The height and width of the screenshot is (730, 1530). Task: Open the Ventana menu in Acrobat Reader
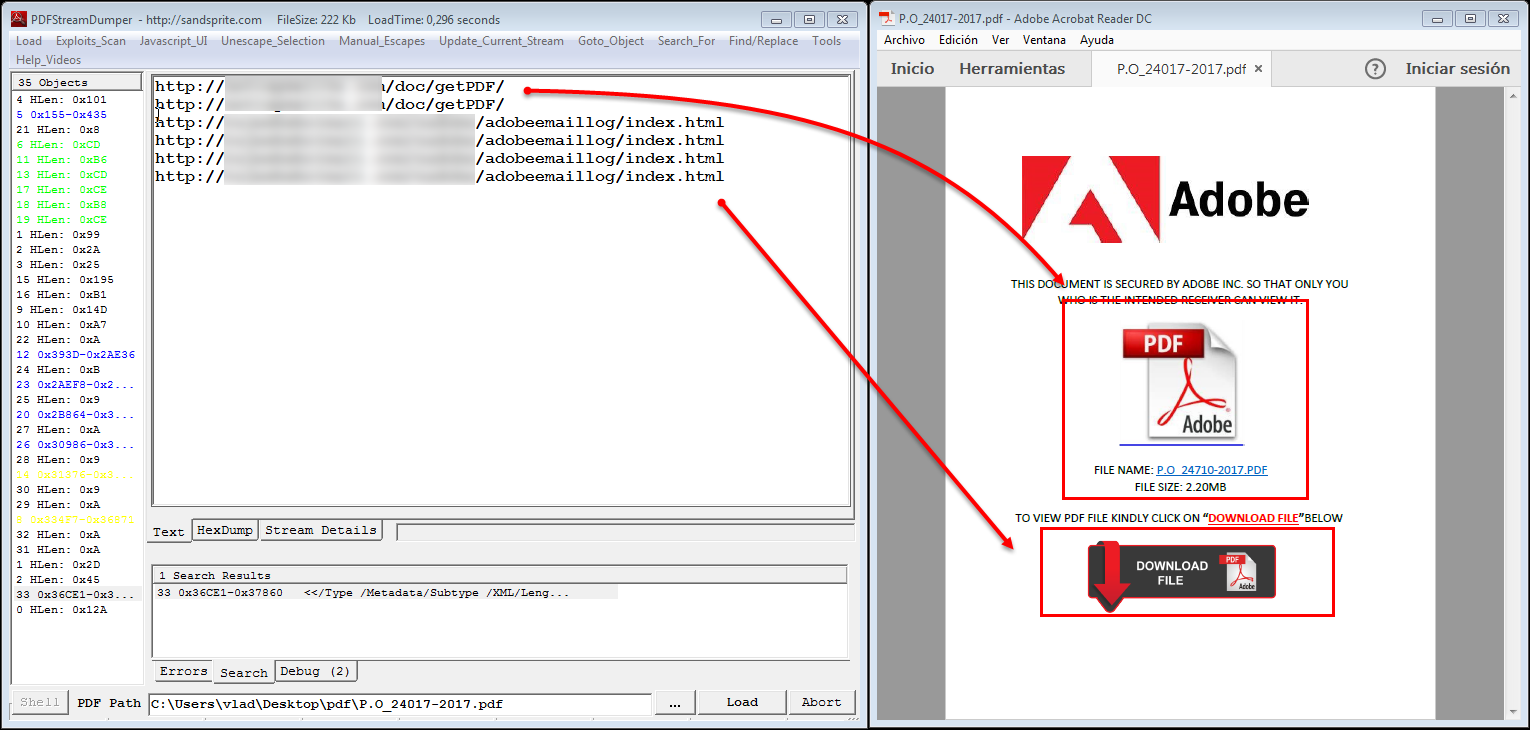(x=1044, y=40)
